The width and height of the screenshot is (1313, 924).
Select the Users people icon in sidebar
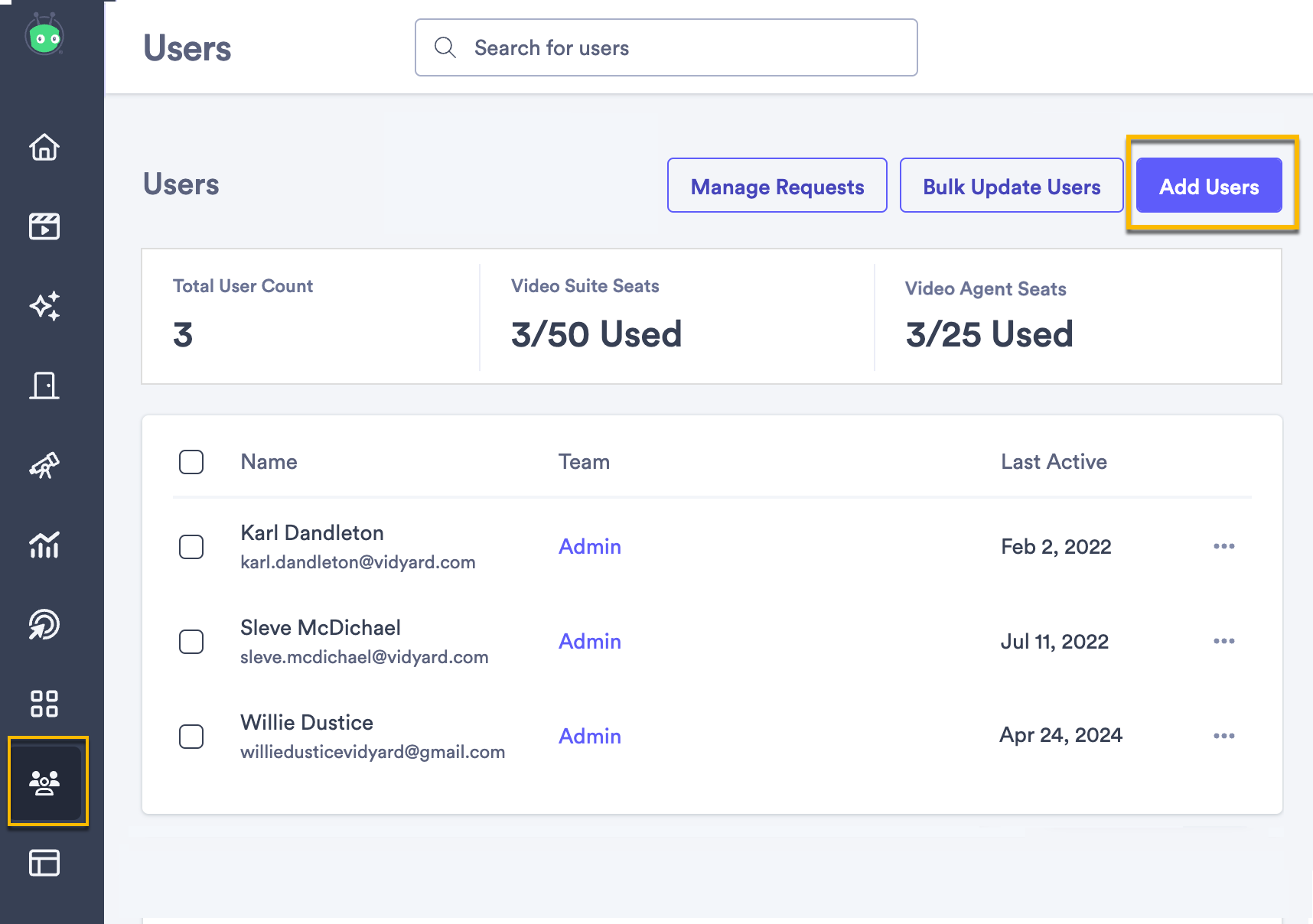point(45,782)
